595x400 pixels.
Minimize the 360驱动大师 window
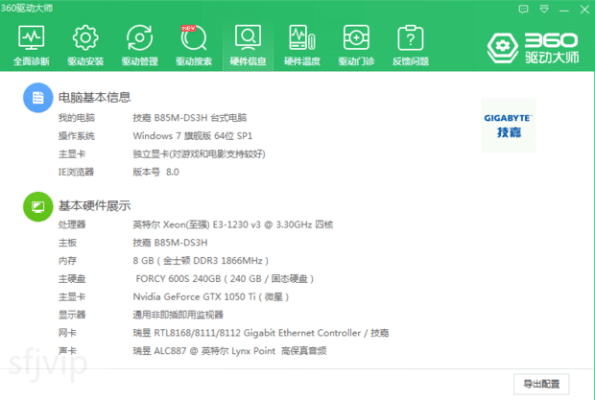(564, 10)
